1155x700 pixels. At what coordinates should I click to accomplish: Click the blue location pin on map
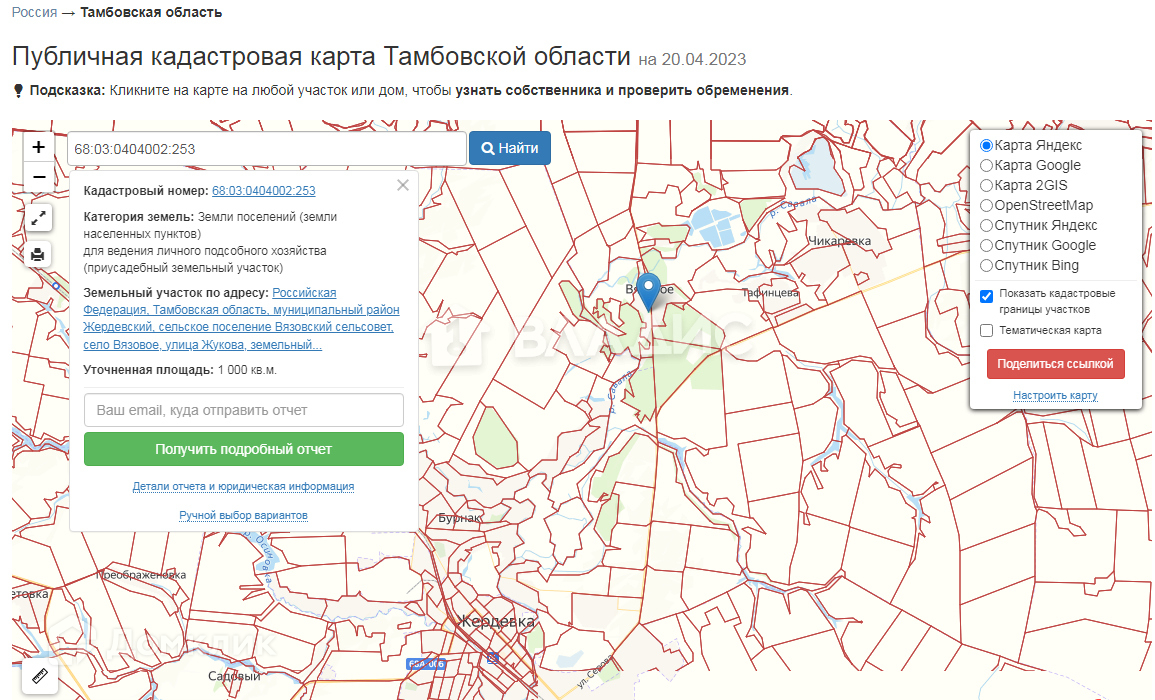pos(649,291)
